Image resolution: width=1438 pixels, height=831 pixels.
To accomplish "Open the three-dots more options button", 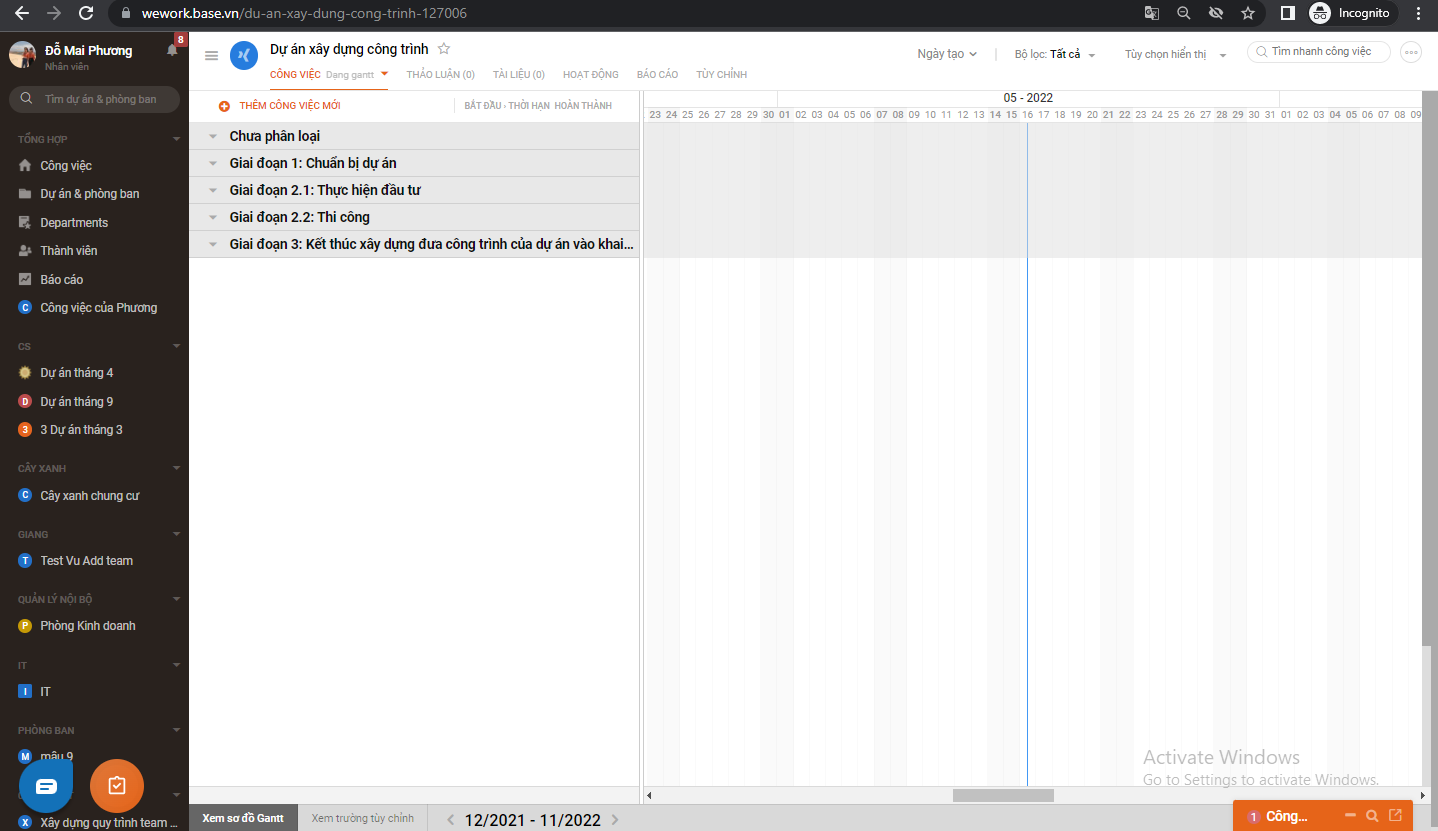I will point(1411,53).
